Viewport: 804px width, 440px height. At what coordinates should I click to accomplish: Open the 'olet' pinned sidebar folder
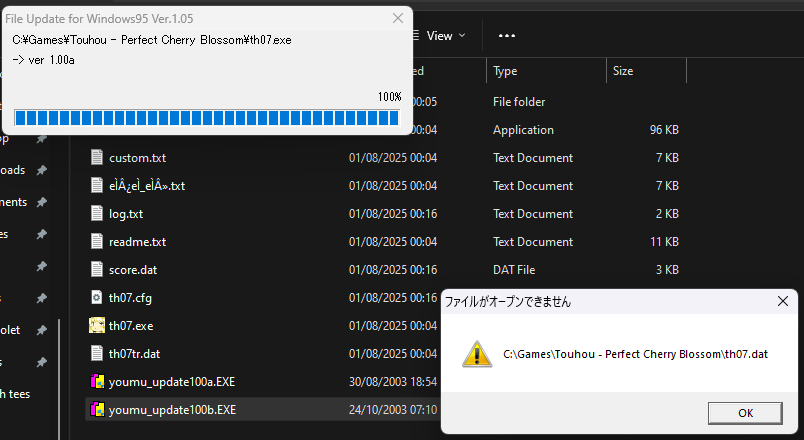10,330
